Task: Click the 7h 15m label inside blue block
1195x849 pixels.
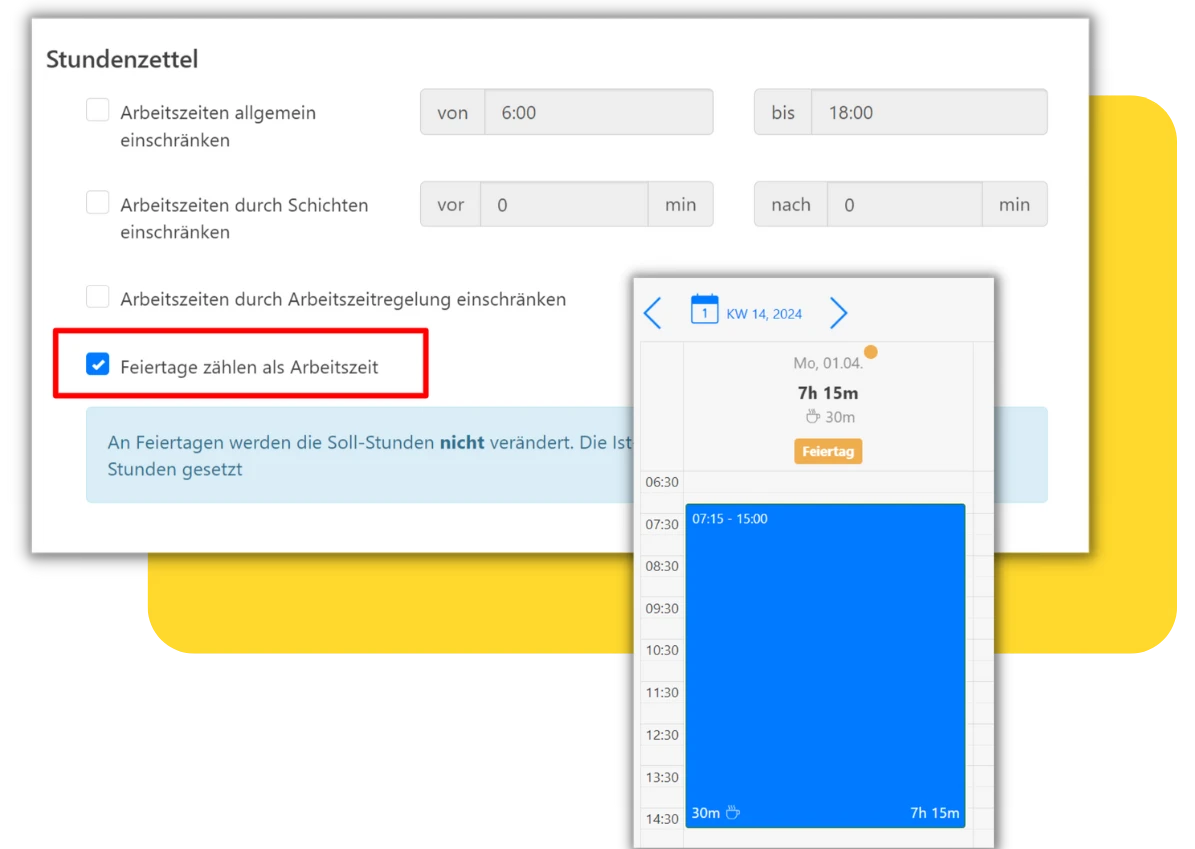Action: [x=934, y=813]
